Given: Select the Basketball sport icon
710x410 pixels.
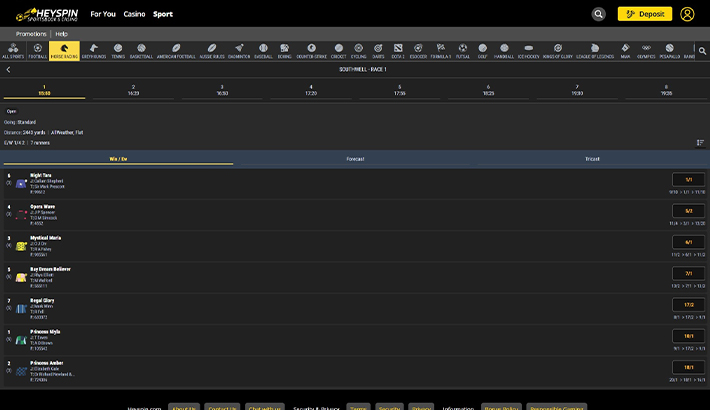Looking at the screenshot, I should [x=141, y=50].
